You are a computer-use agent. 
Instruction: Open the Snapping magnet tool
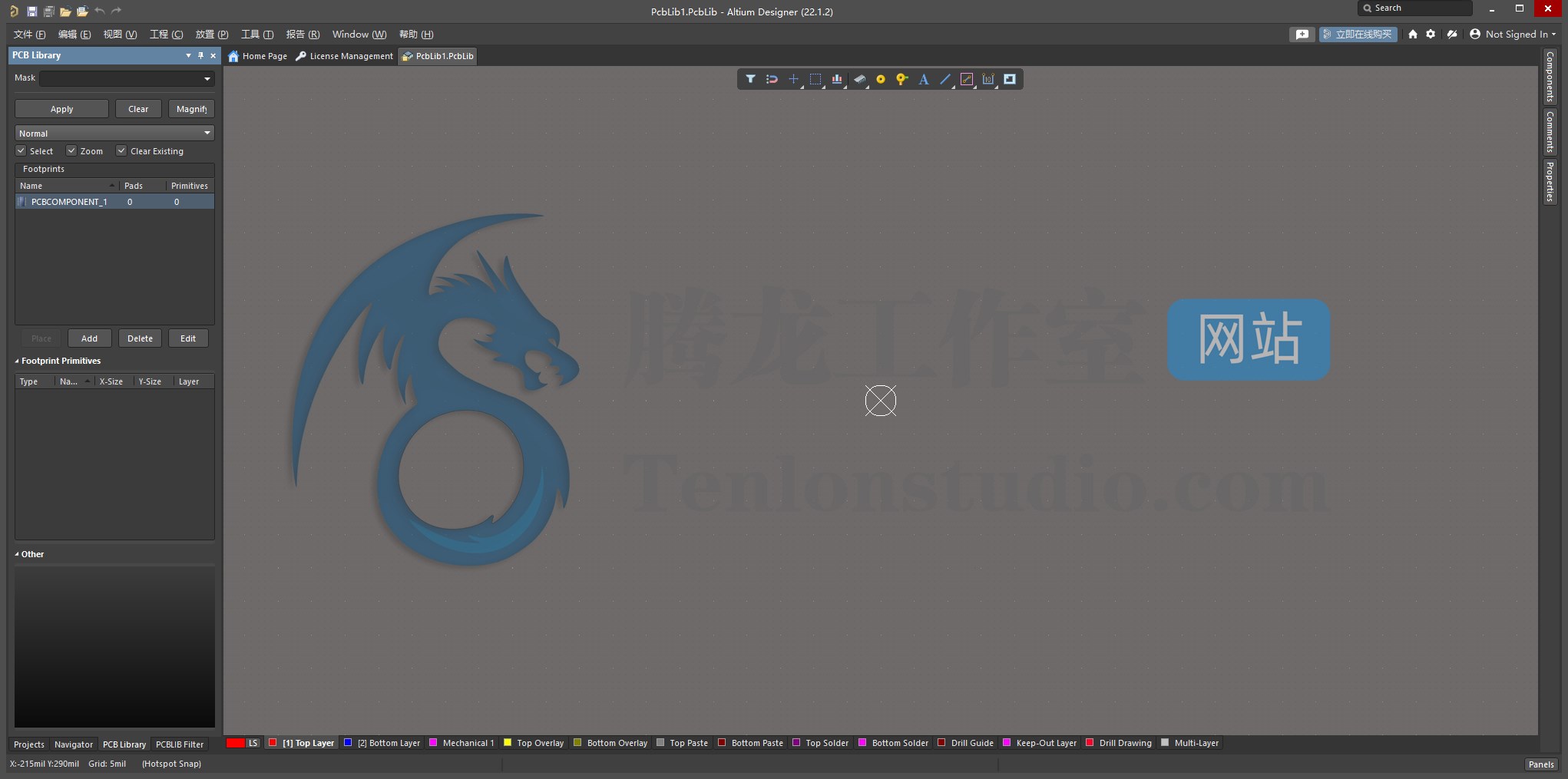772,79
